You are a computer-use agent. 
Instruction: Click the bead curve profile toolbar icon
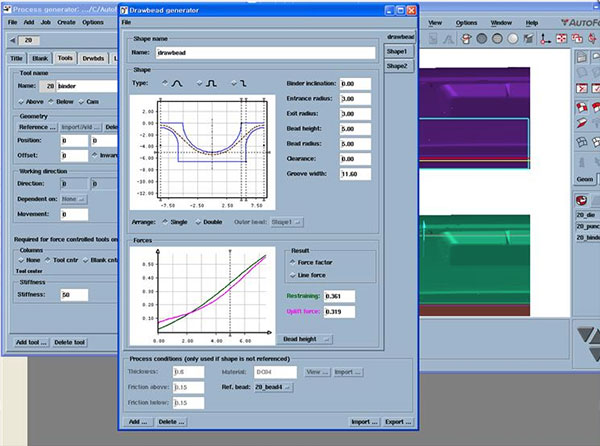click(x=448, y=39)
